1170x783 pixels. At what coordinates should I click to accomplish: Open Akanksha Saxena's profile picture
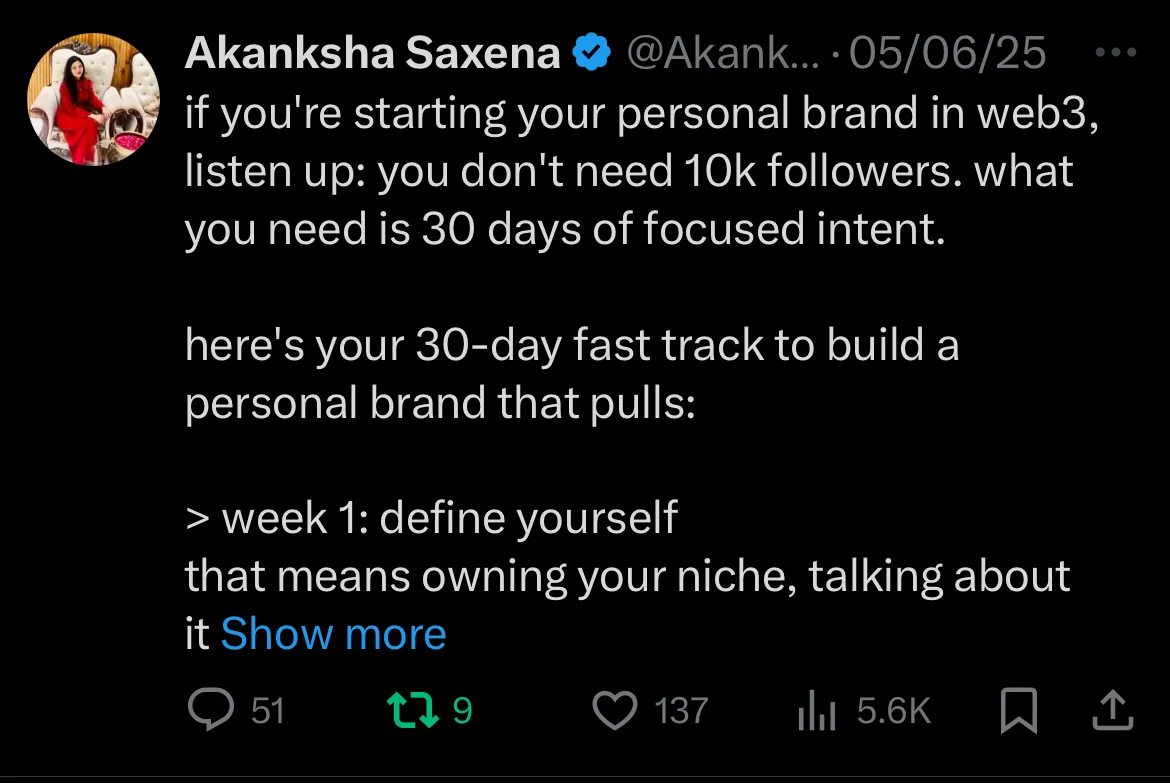(92, 99)
